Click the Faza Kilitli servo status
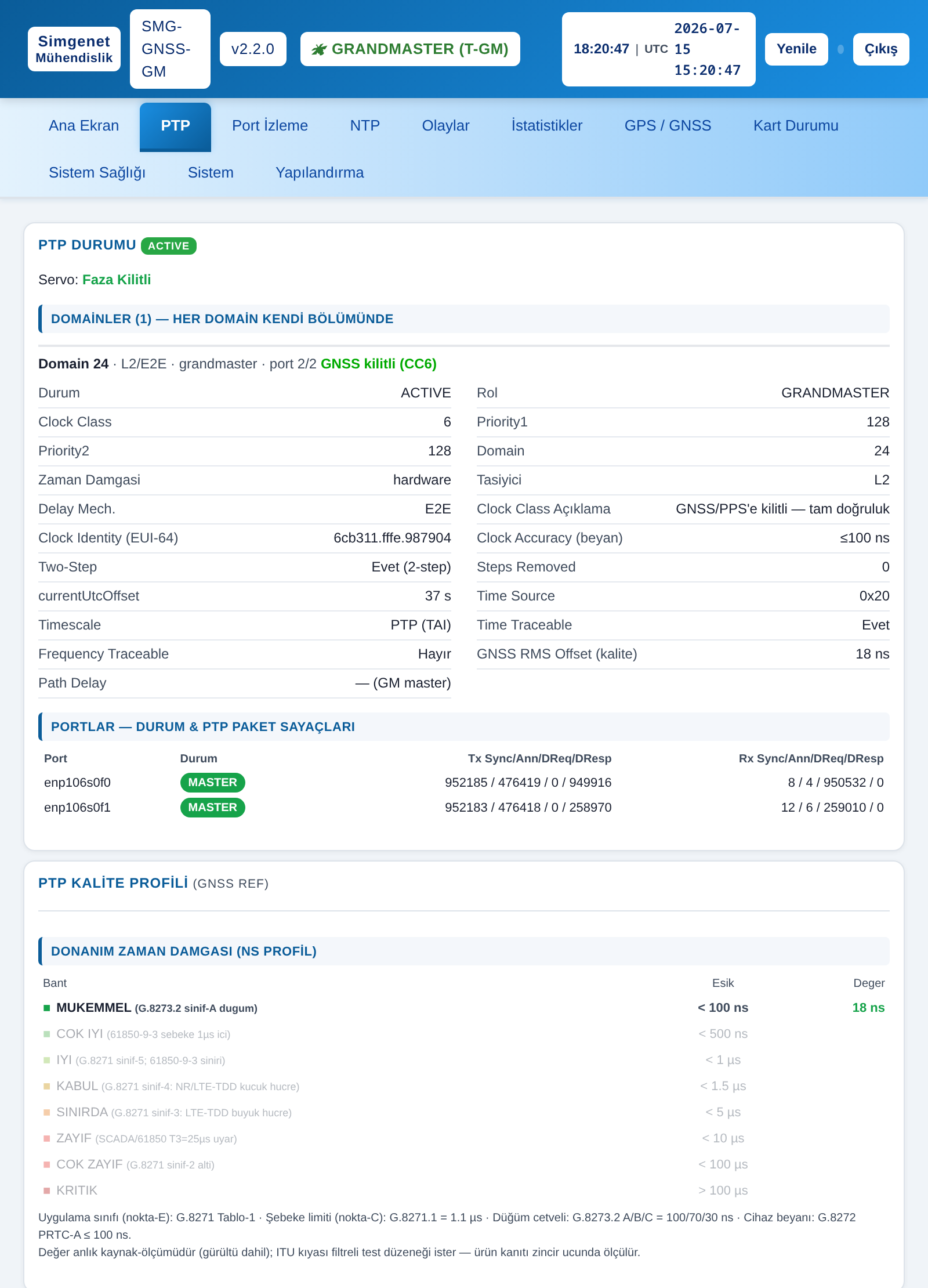The width and height of the screenshot is (928, 1288). (x=117, y=280)
